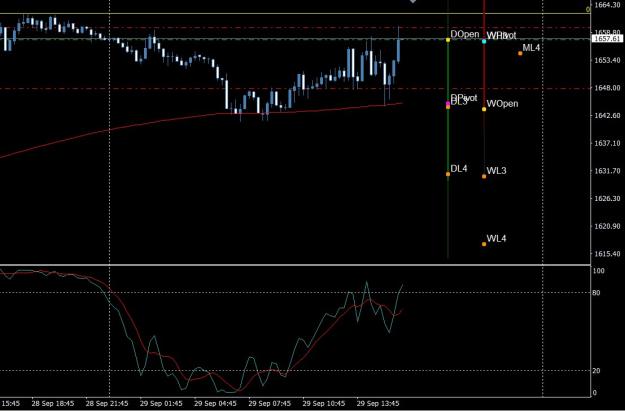Viewport: 625px width, 411px height.
Task: Click the WOpen label on chart
Action: tap(502, 104)
